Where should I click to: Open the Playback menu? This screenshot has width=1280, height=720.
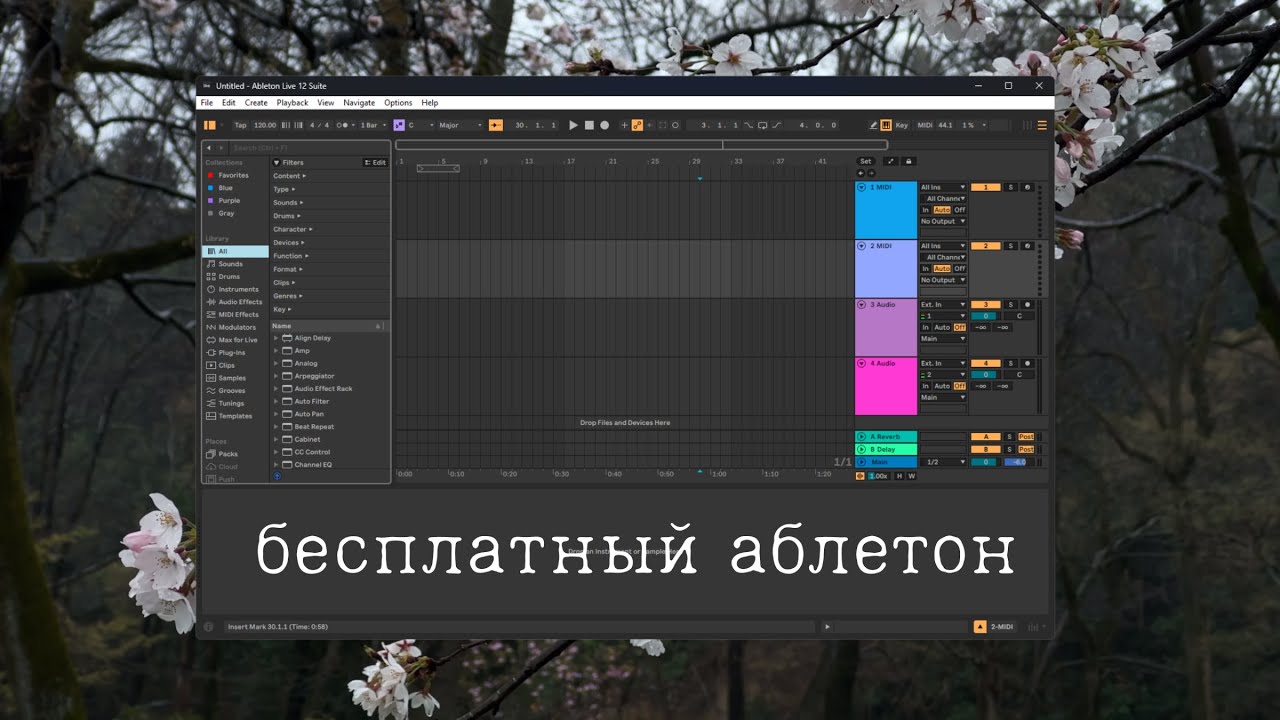click(x=293, y=103)
